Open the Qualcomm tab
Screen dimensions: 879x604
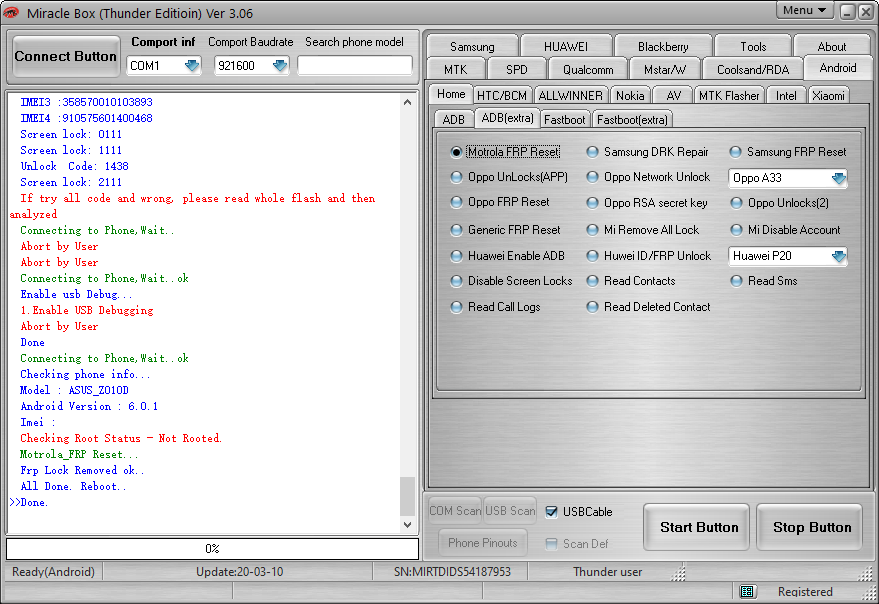(x=588, y=70)
